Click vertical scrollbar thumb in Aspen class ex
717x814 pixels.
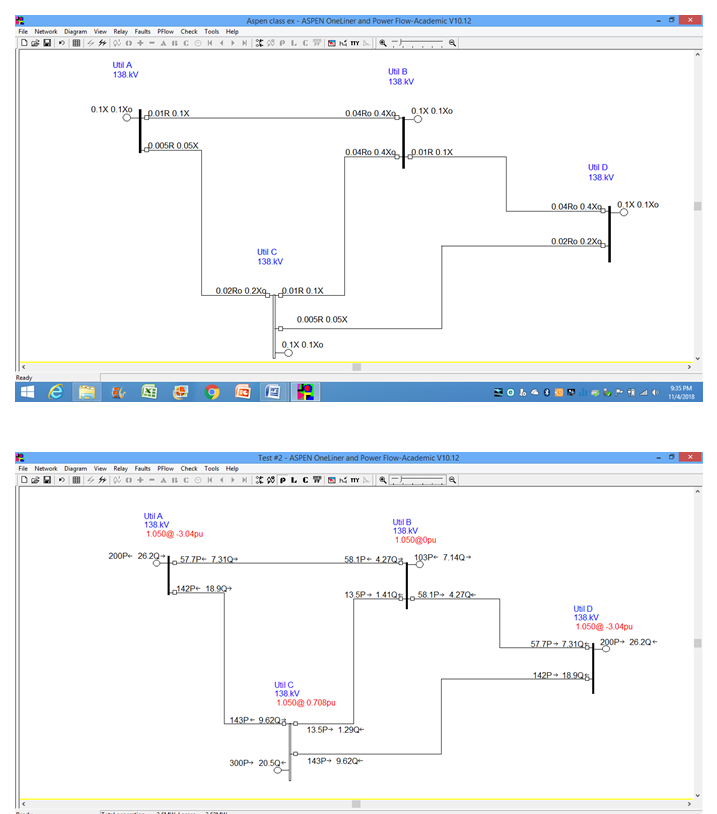pos(698,206)
